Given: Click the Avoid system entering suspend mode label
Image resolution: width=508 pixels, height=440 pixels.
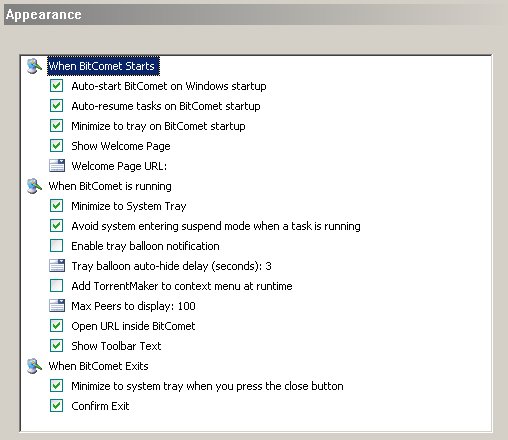Looking at the screenshot, I should 216,226.
